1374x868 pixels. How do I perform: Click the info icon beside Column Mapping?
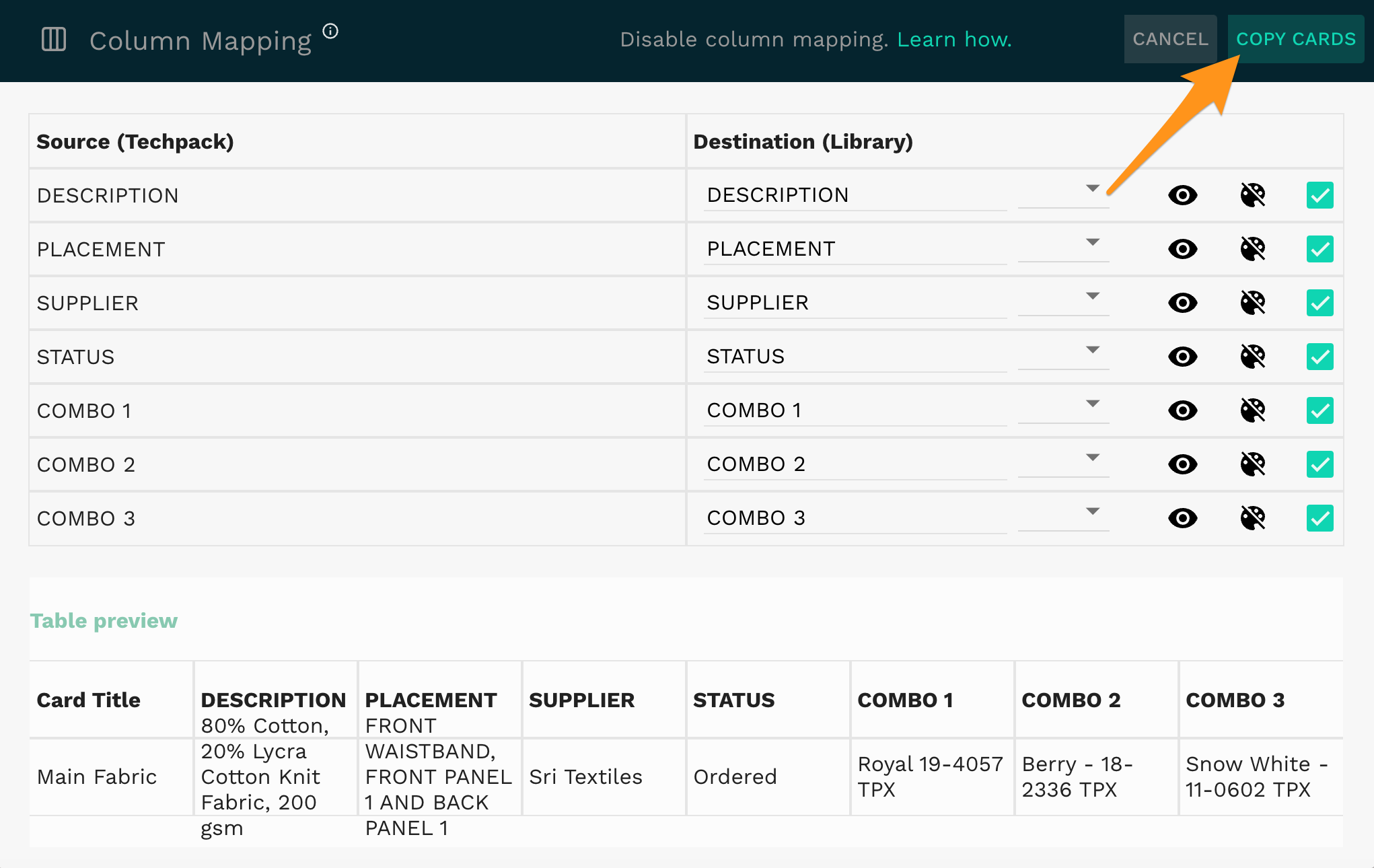click(x=330, y=31)
